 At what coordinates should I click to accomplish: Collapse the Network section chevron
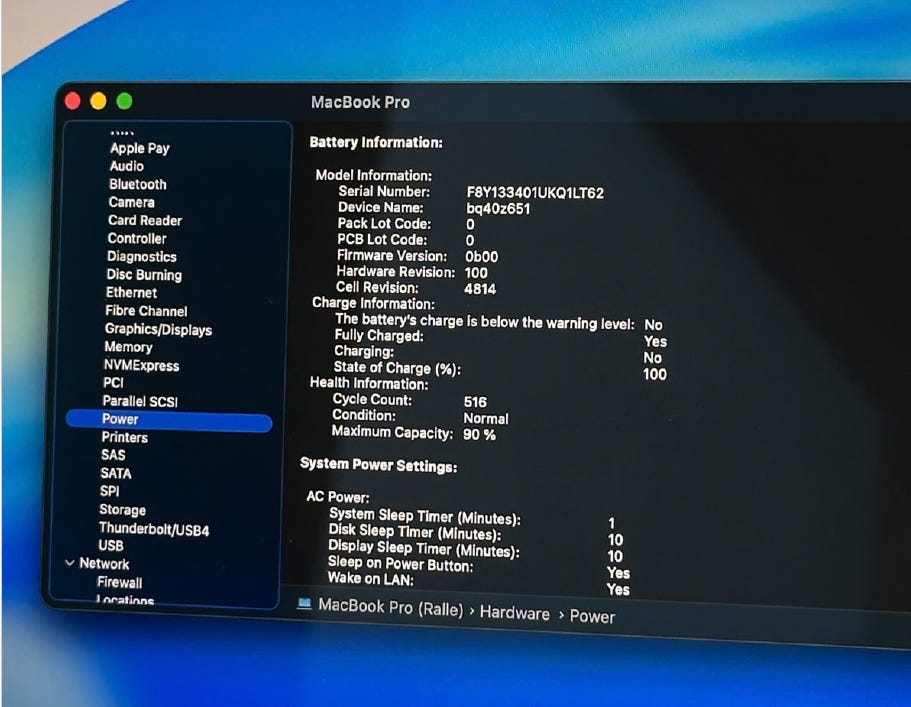coord(70,563)
